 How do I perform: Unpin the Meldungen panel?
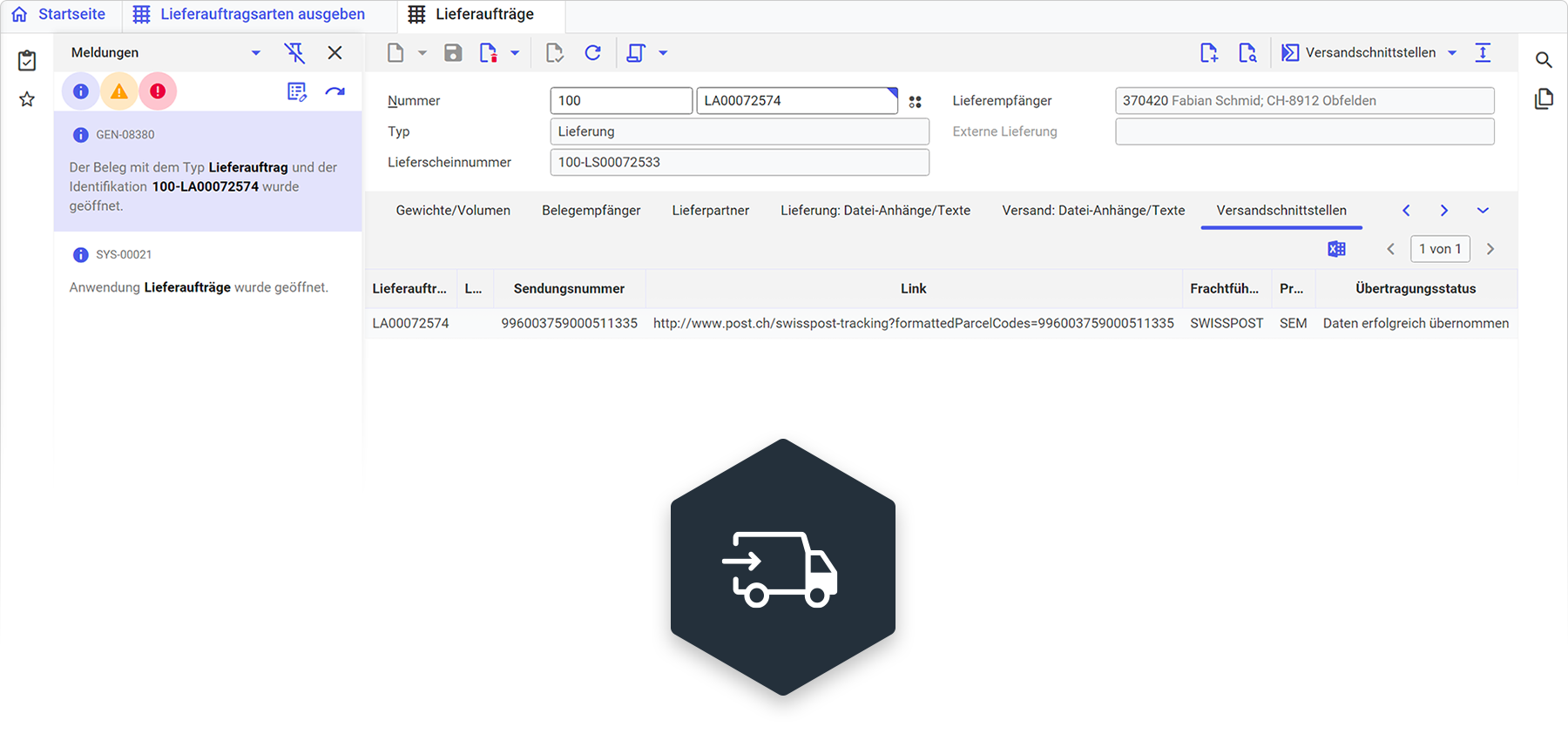coord(295,53)
